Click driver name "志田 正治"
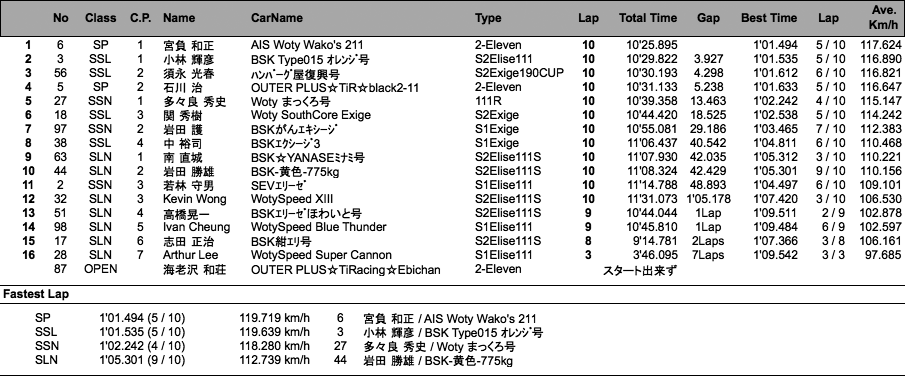This screenshot has width=905, height=376. (189, 241)
